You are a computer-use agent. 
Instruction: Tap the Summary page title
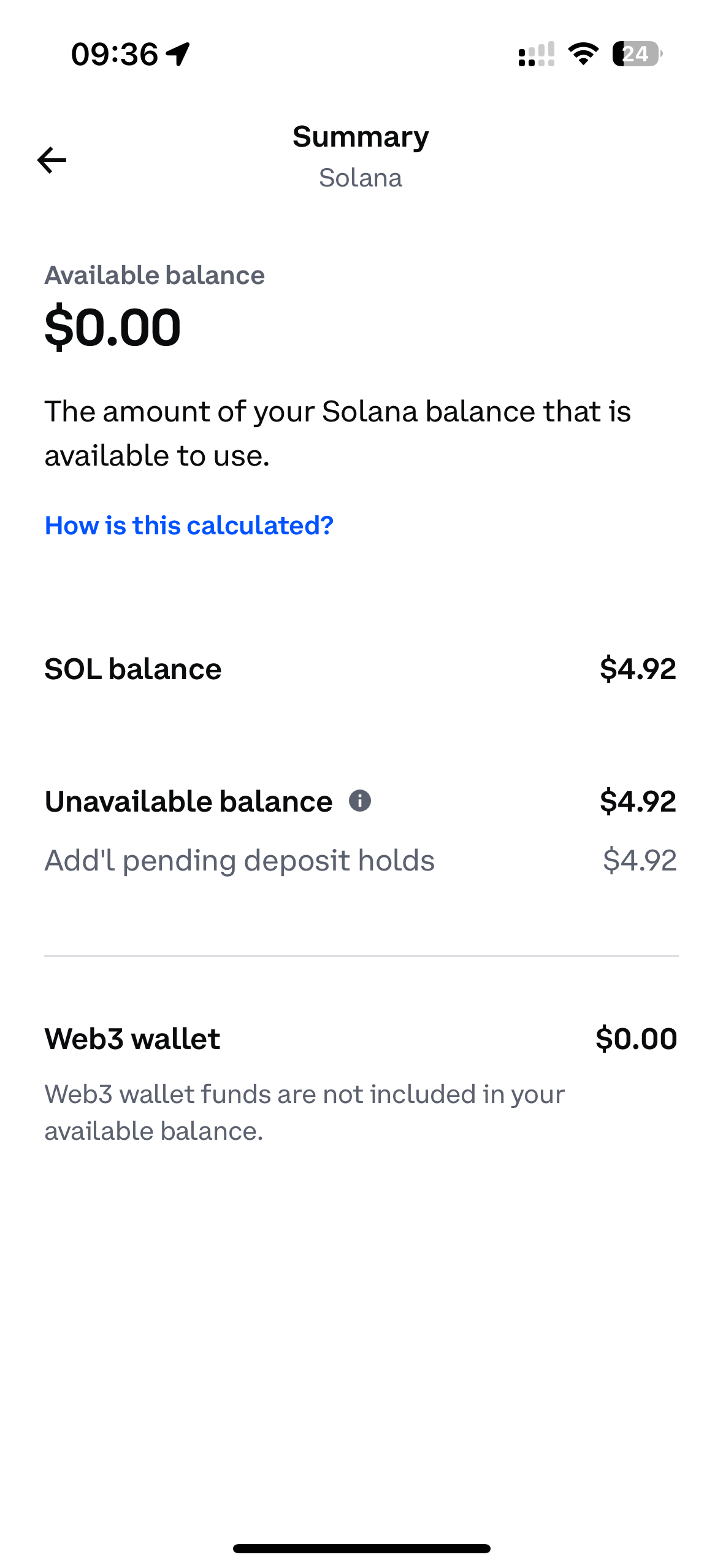(x=361, y=136)
